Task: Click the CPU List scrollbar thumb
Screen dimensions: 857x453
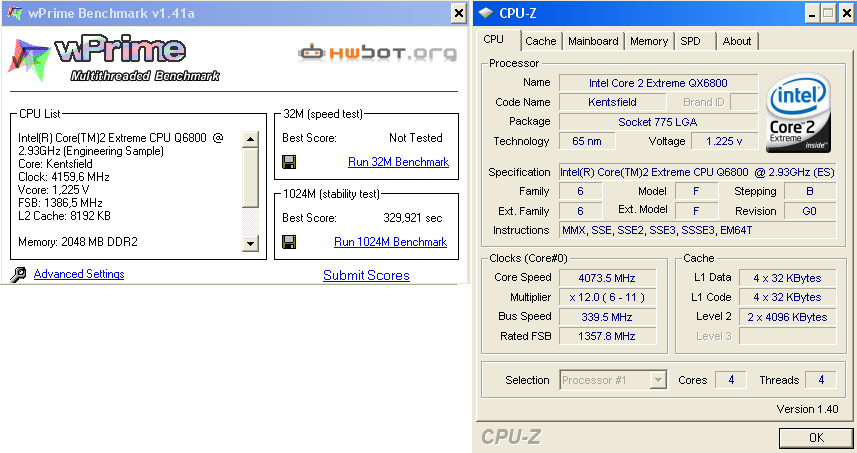Action: point(250,178)
